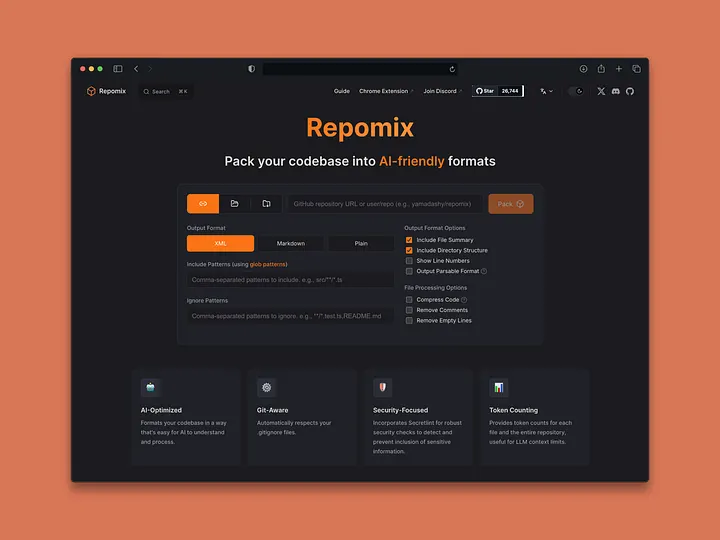
Task: Click the Pack button
Action: [511, 204]
